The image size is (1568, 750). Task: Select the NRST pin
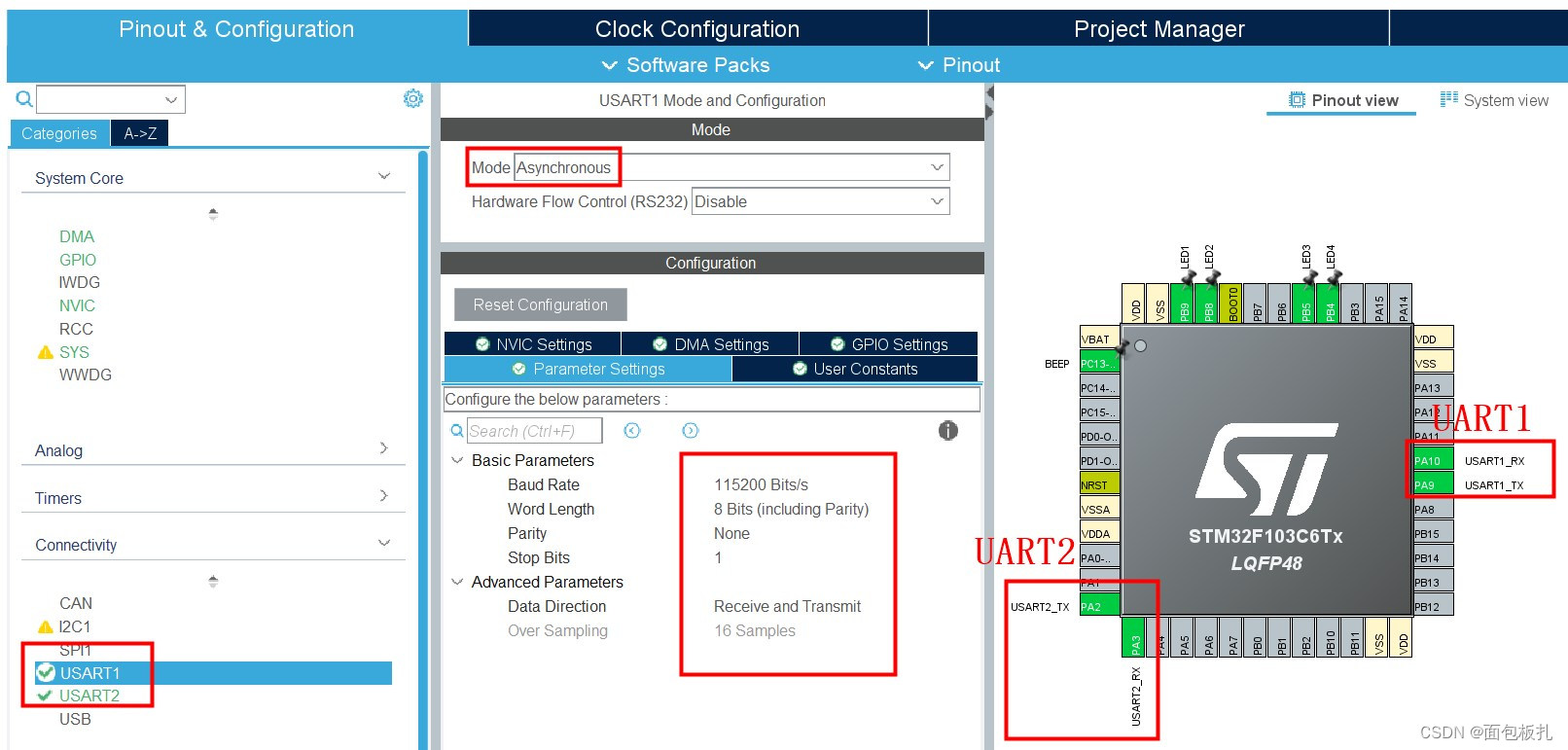[x=1099, y=484]
